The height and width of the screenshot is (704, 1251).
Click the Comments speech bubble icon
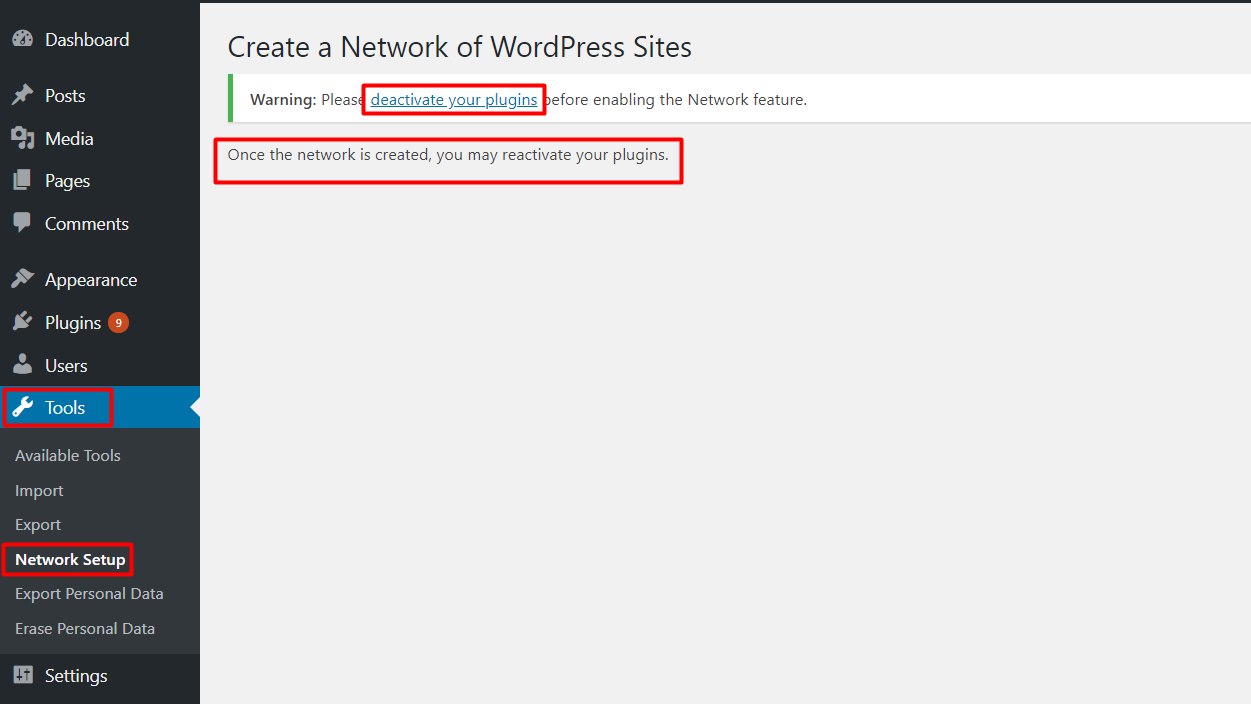coord(22,223)
